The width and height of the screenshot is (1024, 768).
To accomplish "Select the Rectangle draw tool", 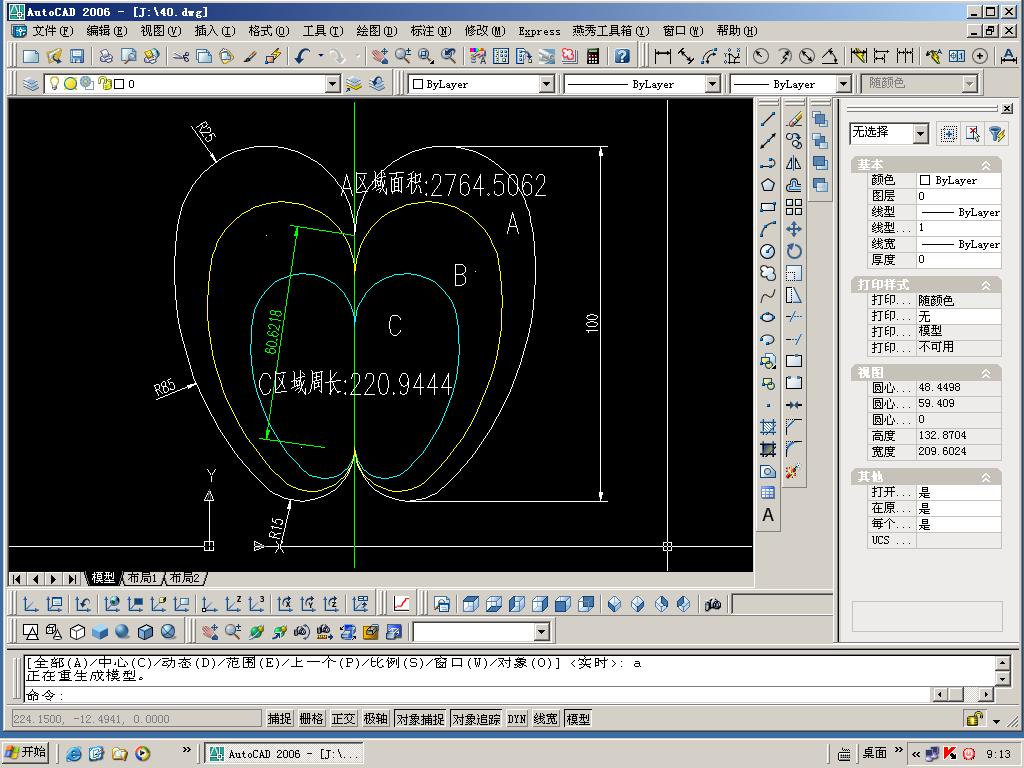I will (x=768, y=207).
